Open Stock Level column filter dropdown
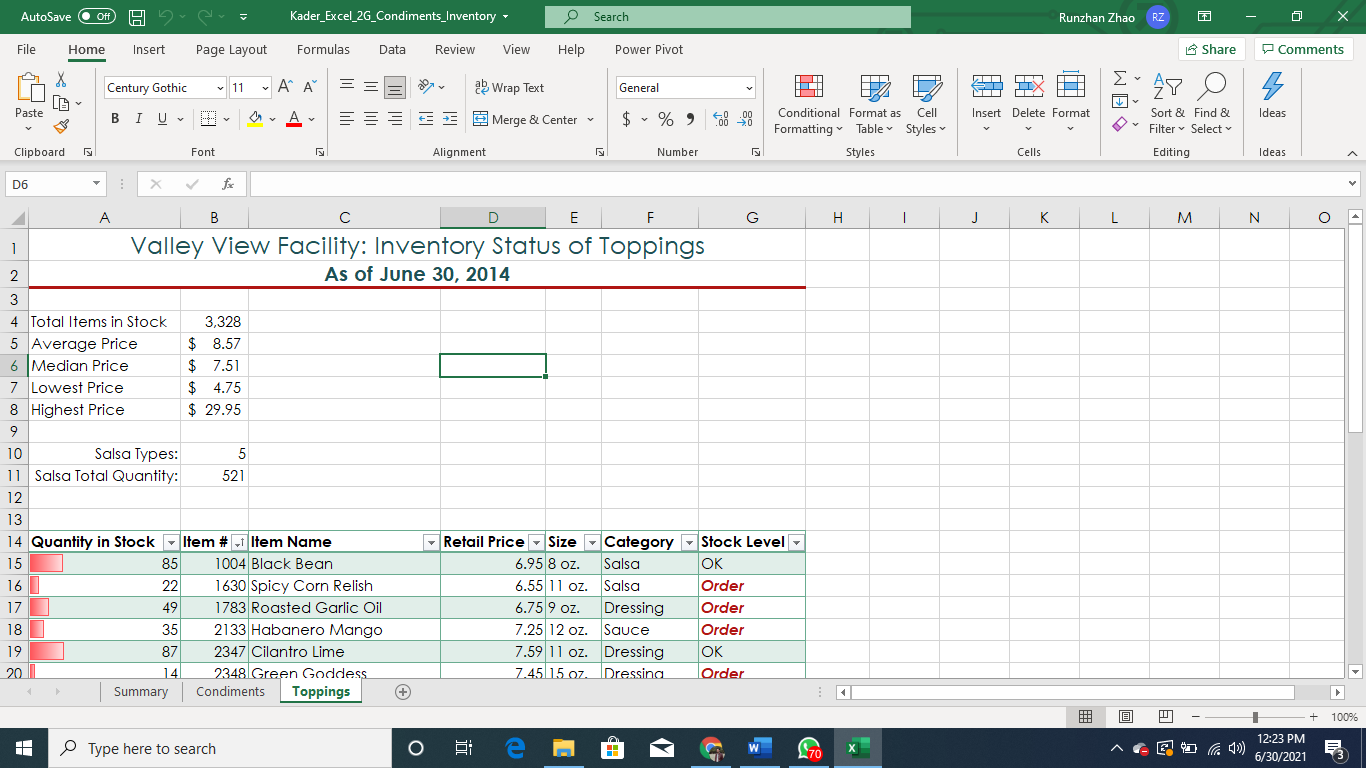The height and width of the screenshot is (768, 1366). coord(796,542)
